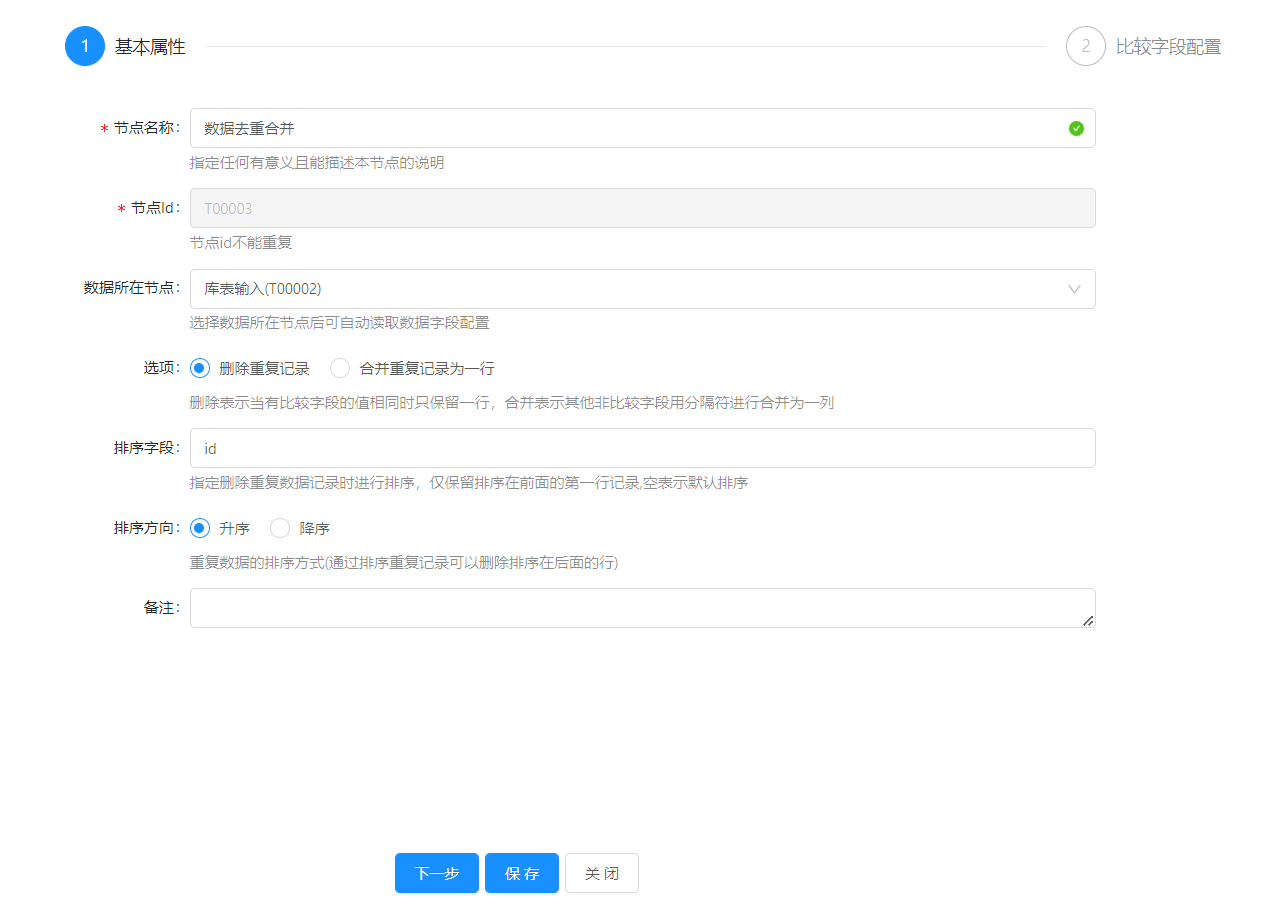
Task: Select the 删除重复记录 radio option
Action: click(x=200, y=368)
